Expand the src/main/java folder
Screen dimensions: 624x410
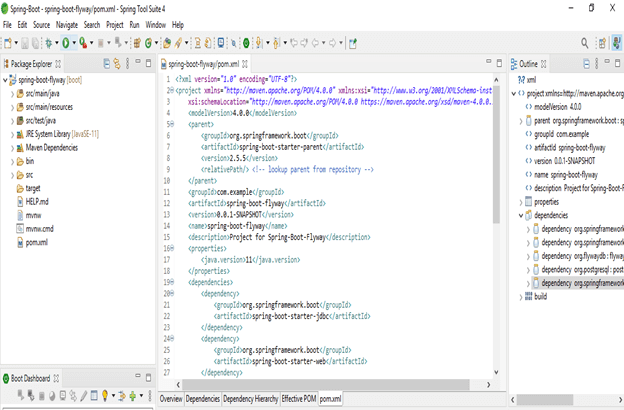12,94
